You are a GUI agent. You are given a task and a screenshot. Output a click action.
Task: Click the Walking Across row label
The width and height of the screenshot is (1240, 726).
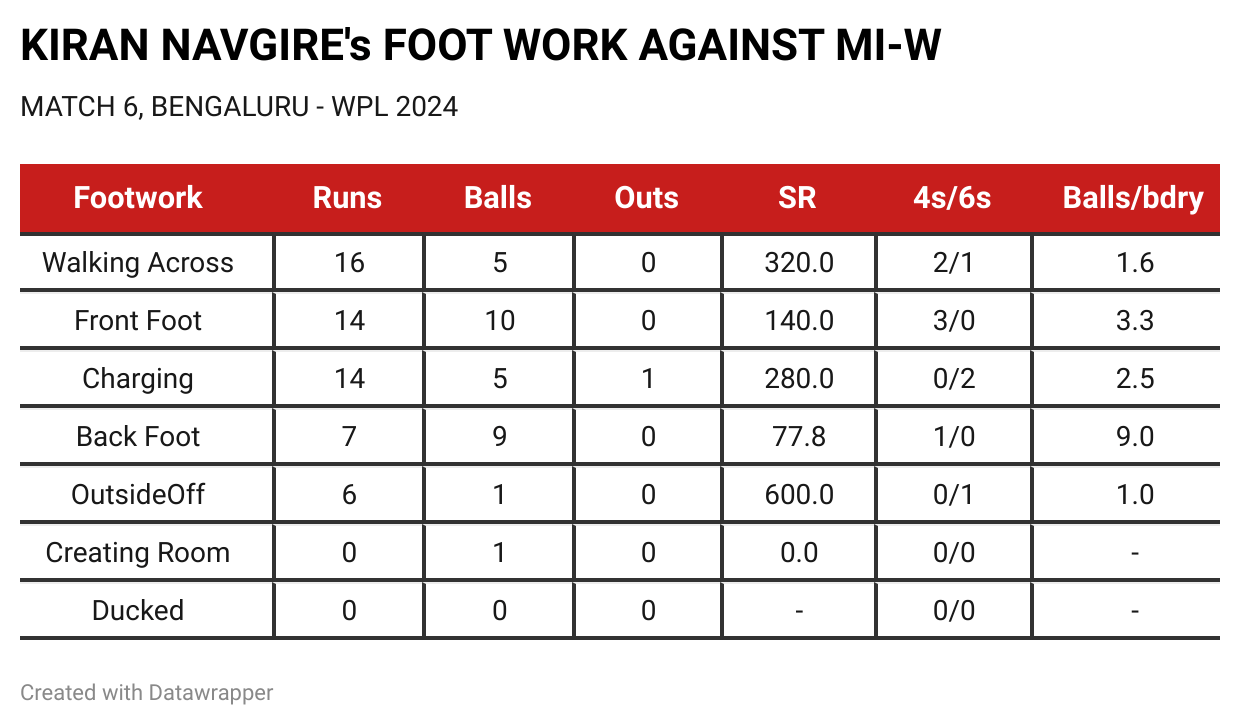pyautogui.click(x=138, y=263)
